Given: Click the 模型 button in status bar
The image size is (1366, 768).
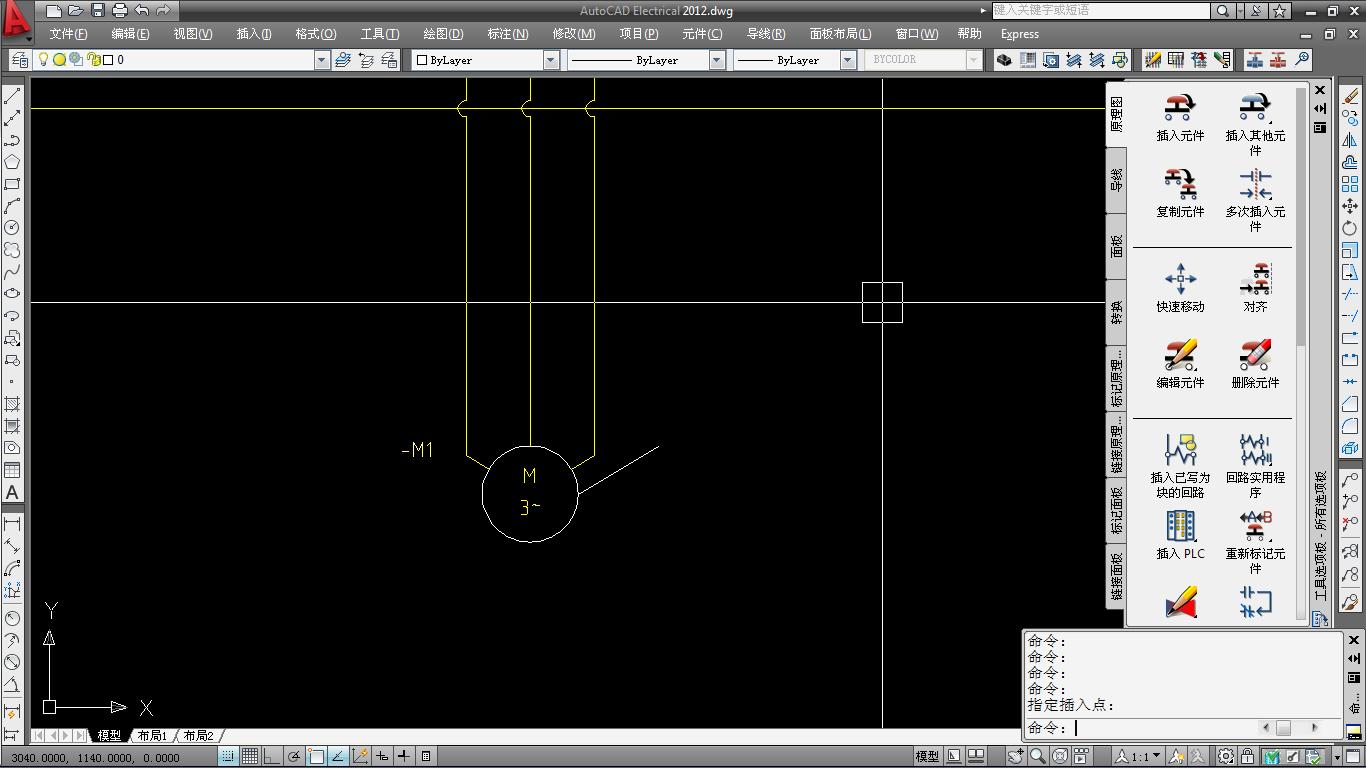Looking at the screenshot, I should click(927, 756).
